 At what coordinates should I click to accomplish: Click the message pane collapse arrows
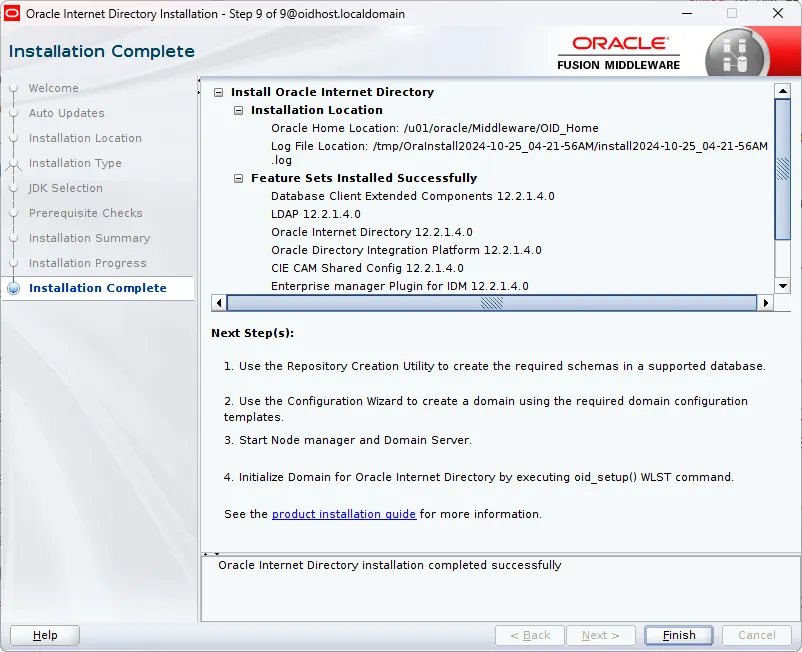click(211, 553)
